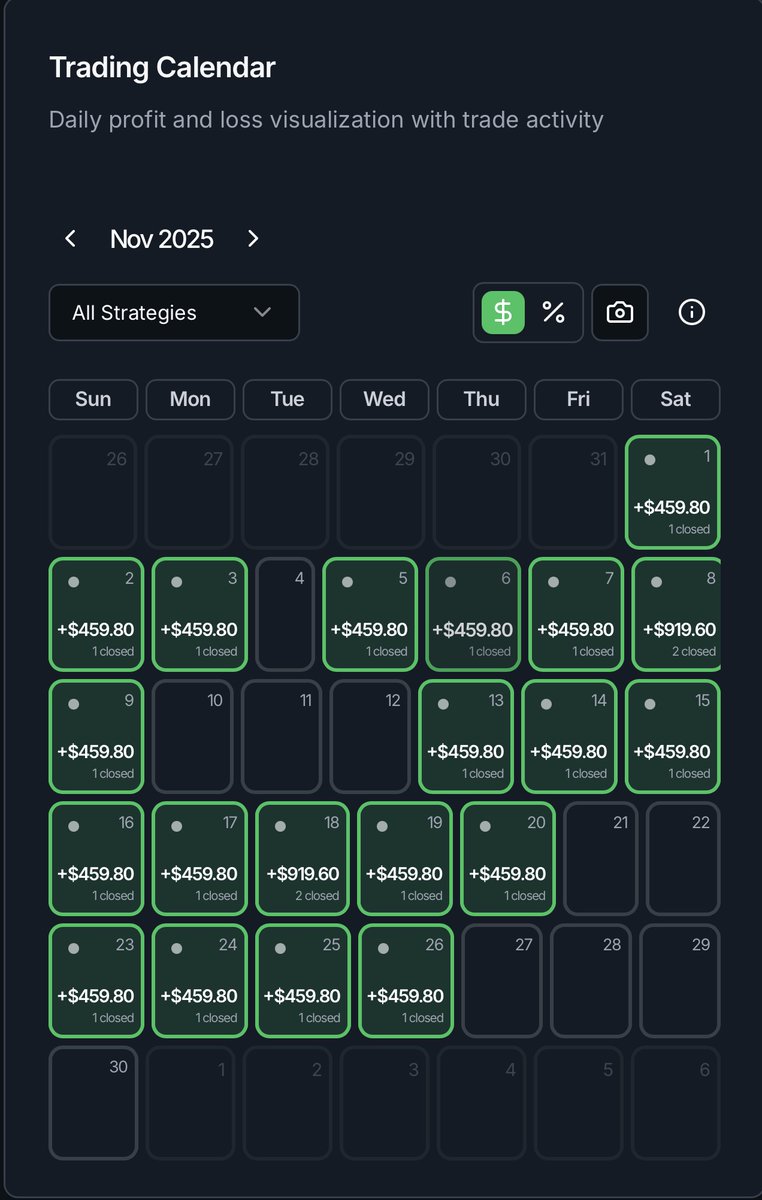Select the Tue column header
Screen dimensions: 762x1200
[287, 399]
